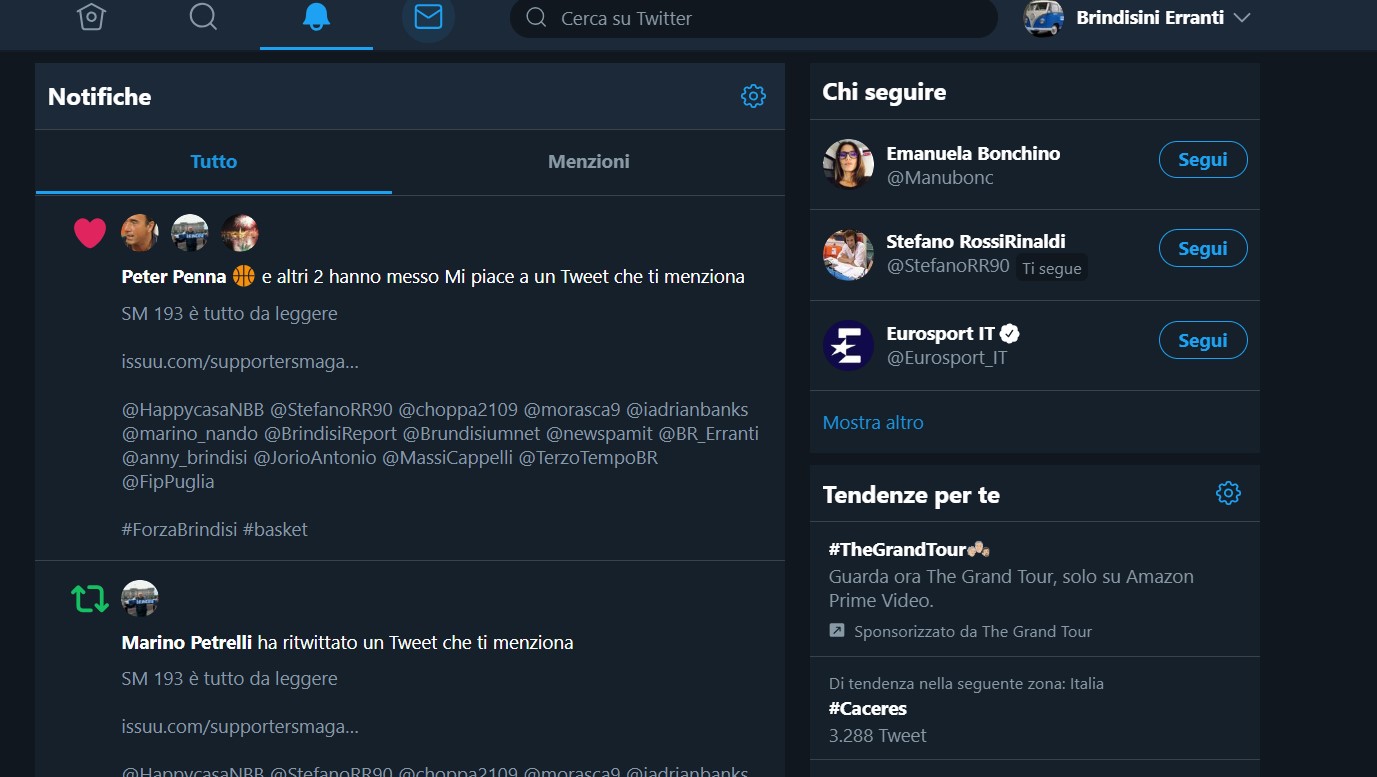Open the Messages envelope icon
Viewport: 1377px width, 777px height.
click(x=428, y=18)
